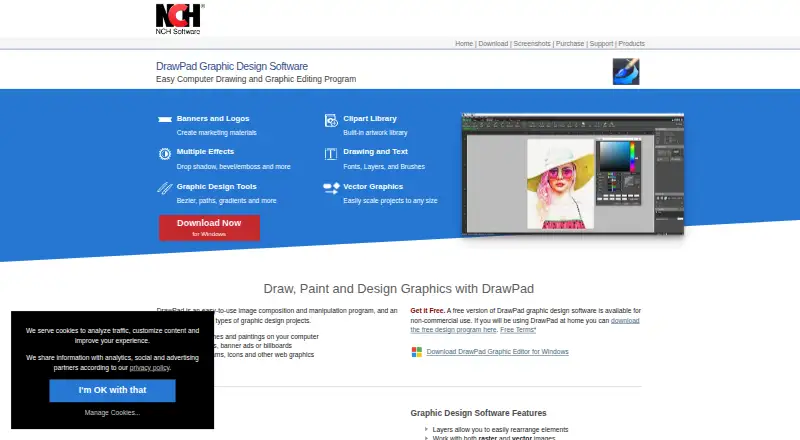The height and width of the screenshot is (440, 800).
Task: Click the NCH Software logo
Action: pos(179,19)
